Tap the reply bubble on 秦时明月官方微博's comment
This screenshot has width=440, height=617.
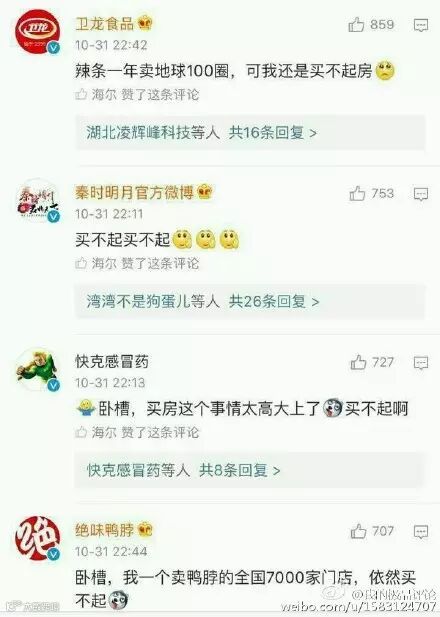pos(421,194)
